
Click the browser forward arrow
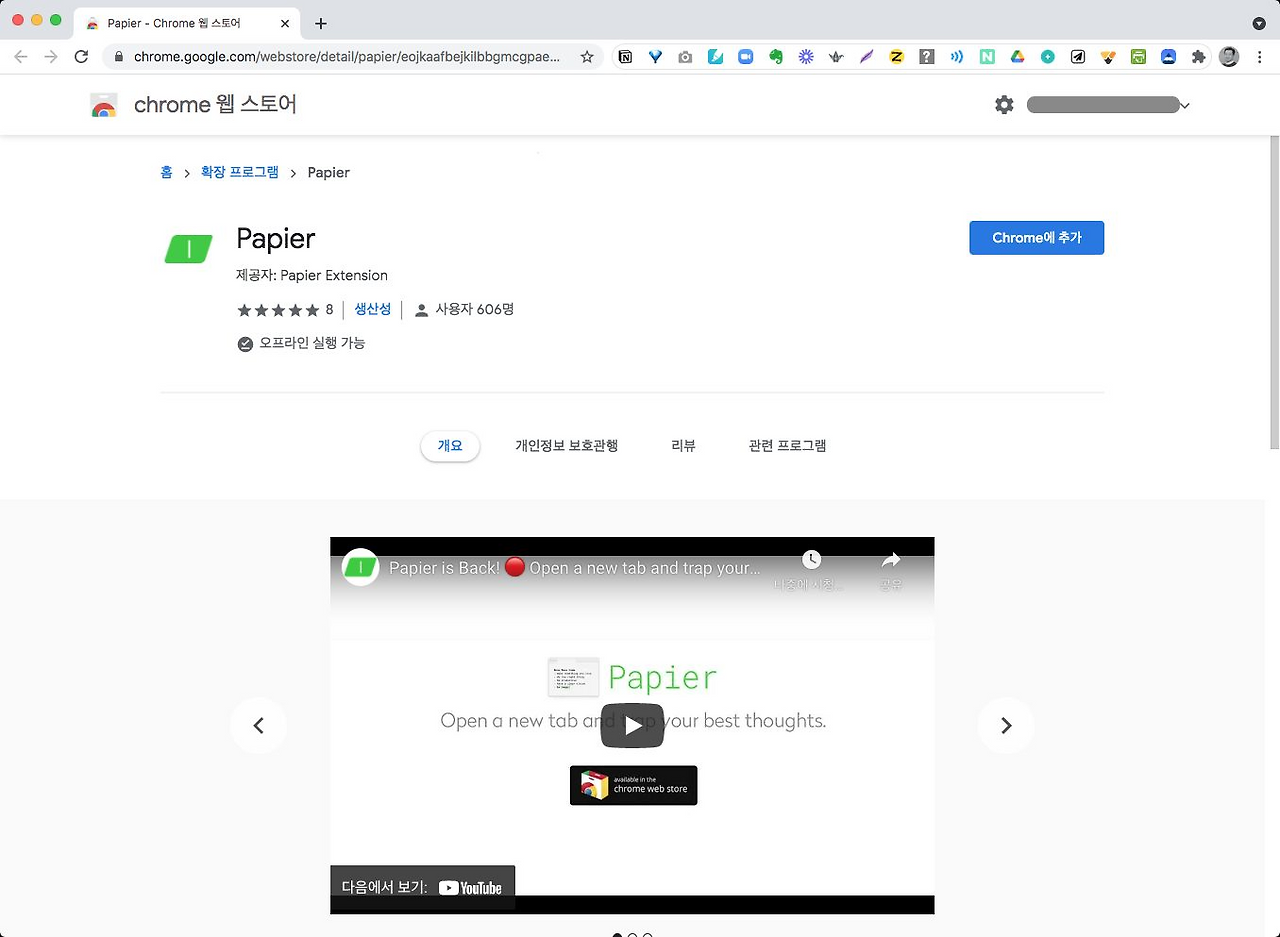51,57
